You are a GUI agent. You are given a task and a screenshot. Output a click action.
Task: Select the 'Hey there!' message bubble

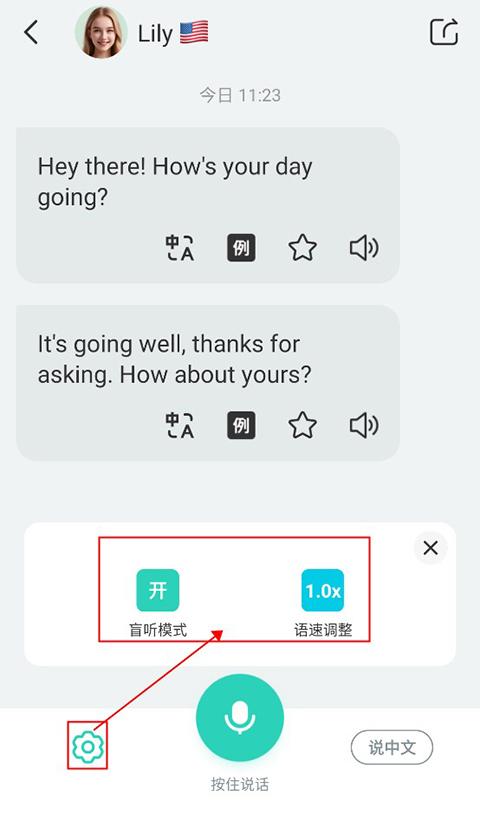208,205
